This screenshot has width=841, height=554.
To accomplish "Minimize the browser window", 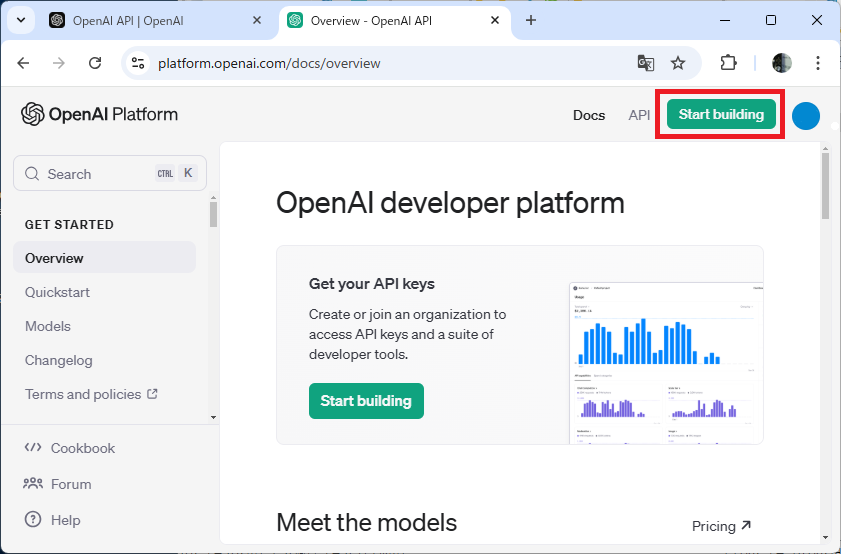I will pos(725,20).
